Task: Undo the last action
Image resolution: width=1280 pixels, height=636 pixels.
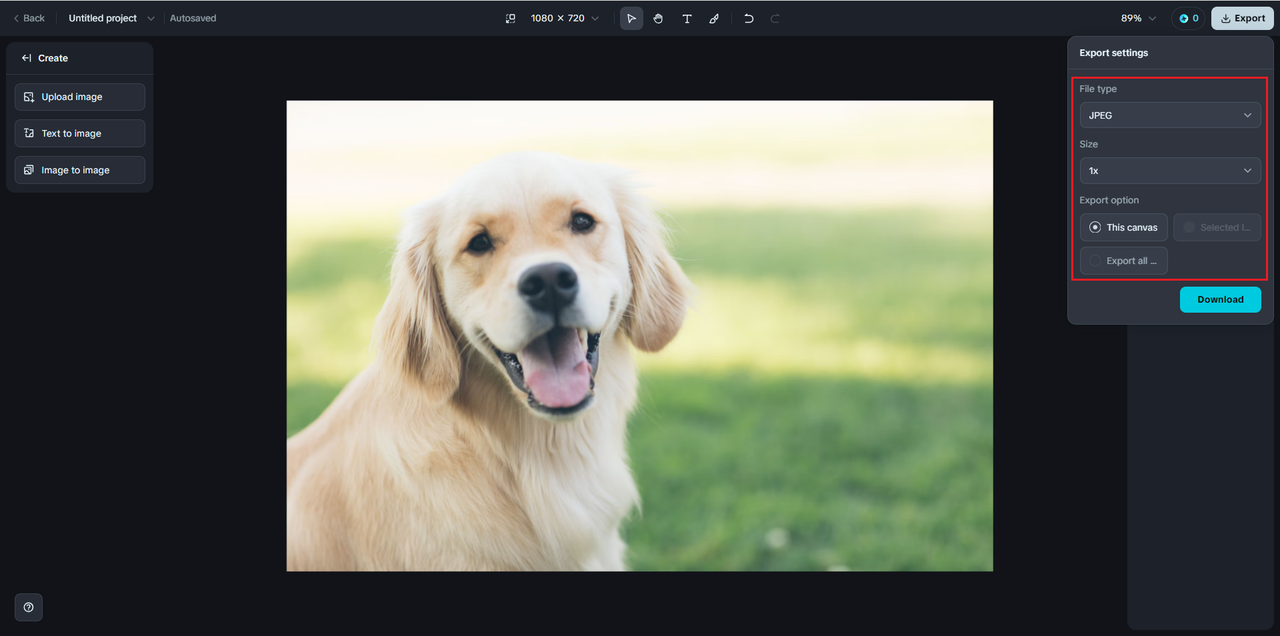Action: [748, 18]
